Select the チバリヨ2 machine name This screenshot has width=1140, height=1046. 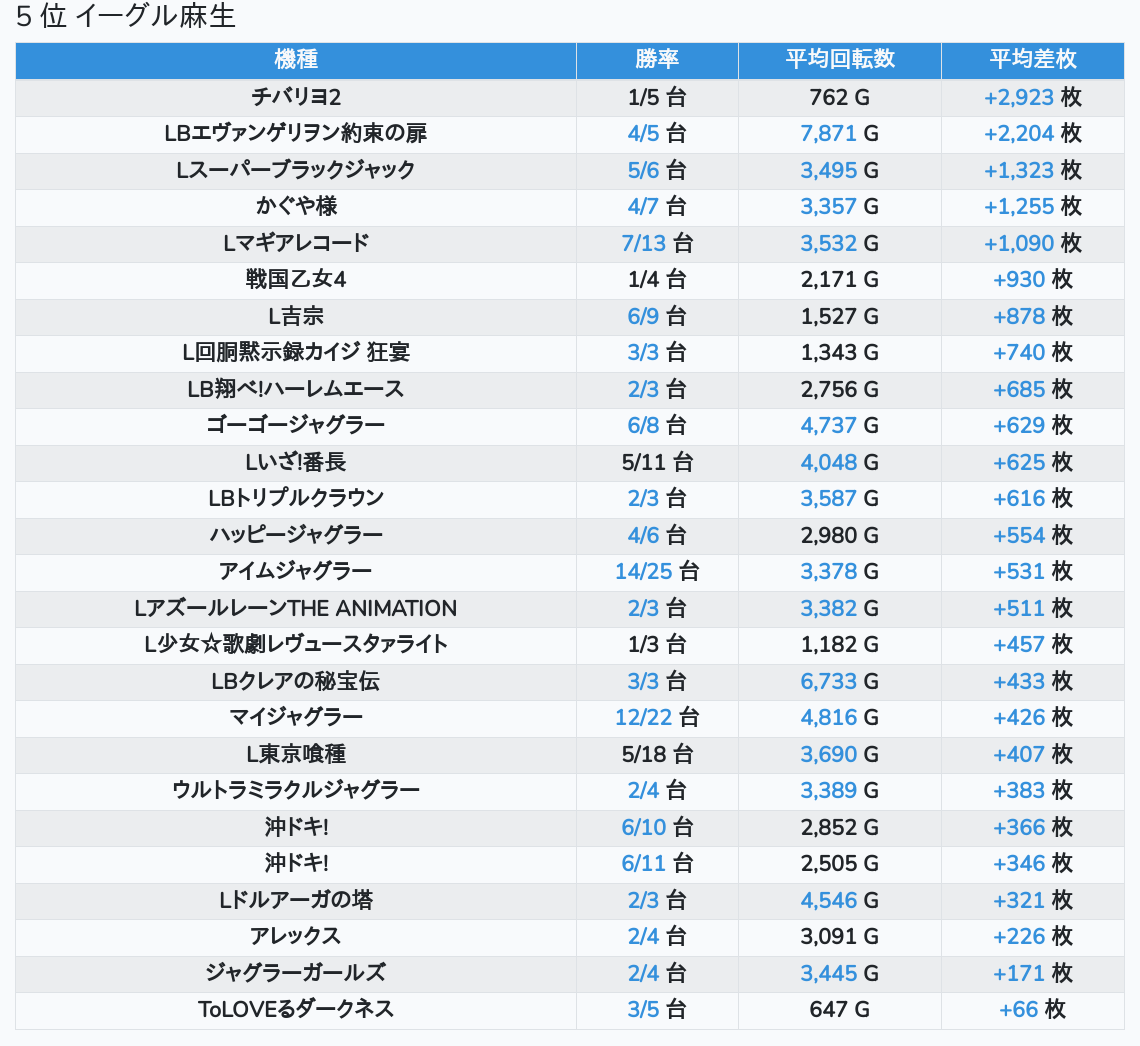click(x=296, y=97)
